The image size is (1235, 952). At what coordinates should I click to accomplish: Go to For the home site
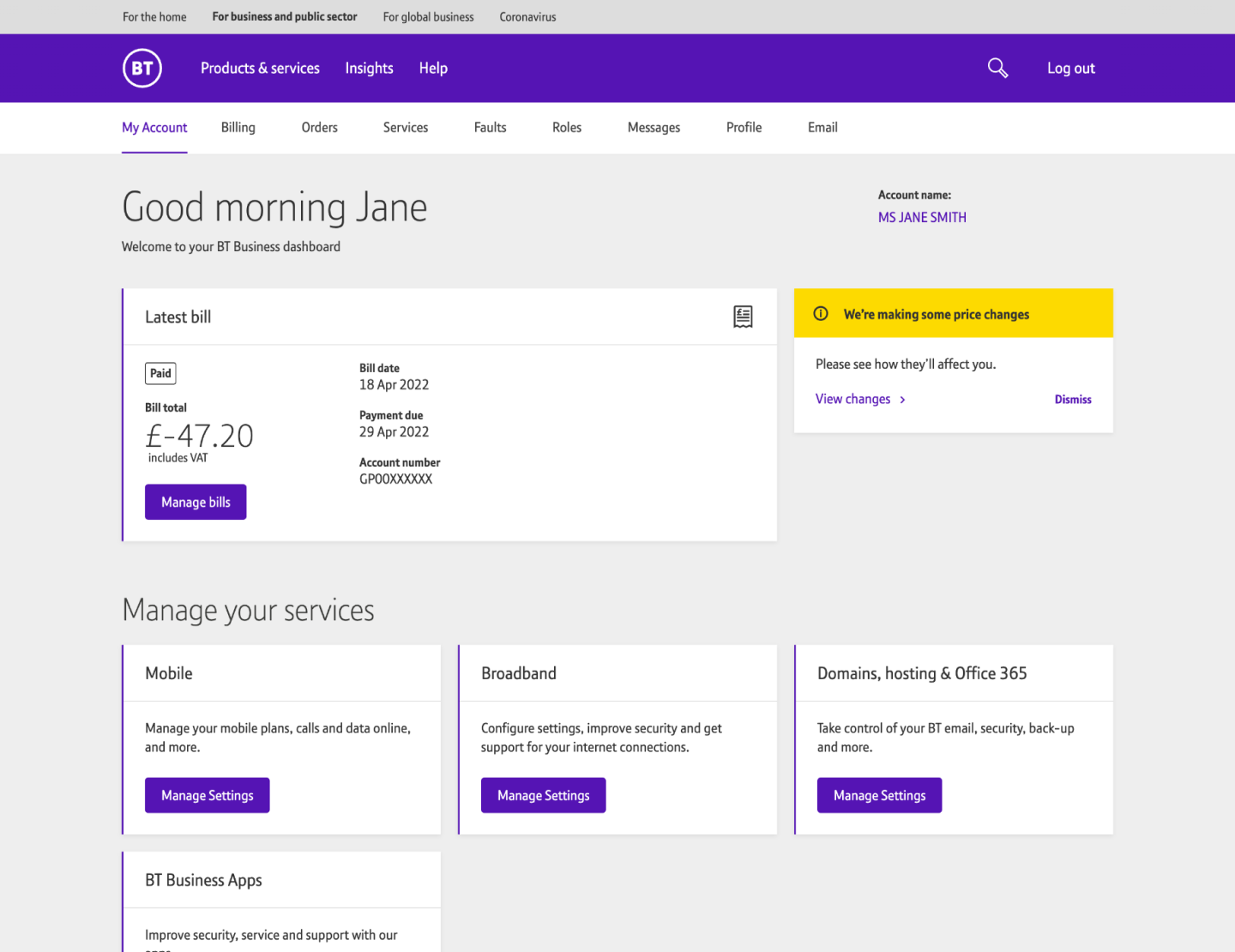(x=154, y=17)
